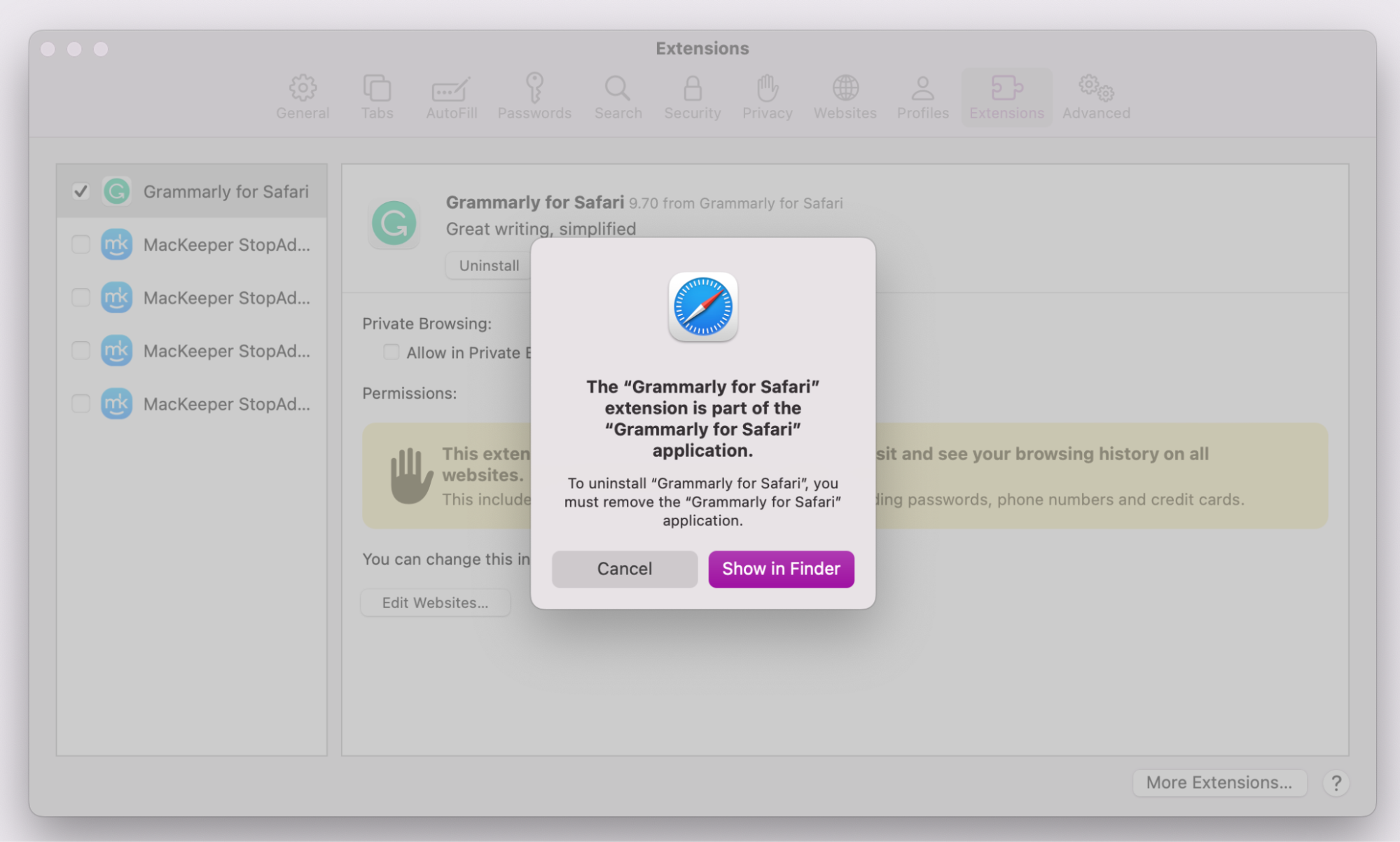The image size is (1400, 842).
Task: Enable the third MacKeeper StopAd checkbox
Action: (81, 351)
